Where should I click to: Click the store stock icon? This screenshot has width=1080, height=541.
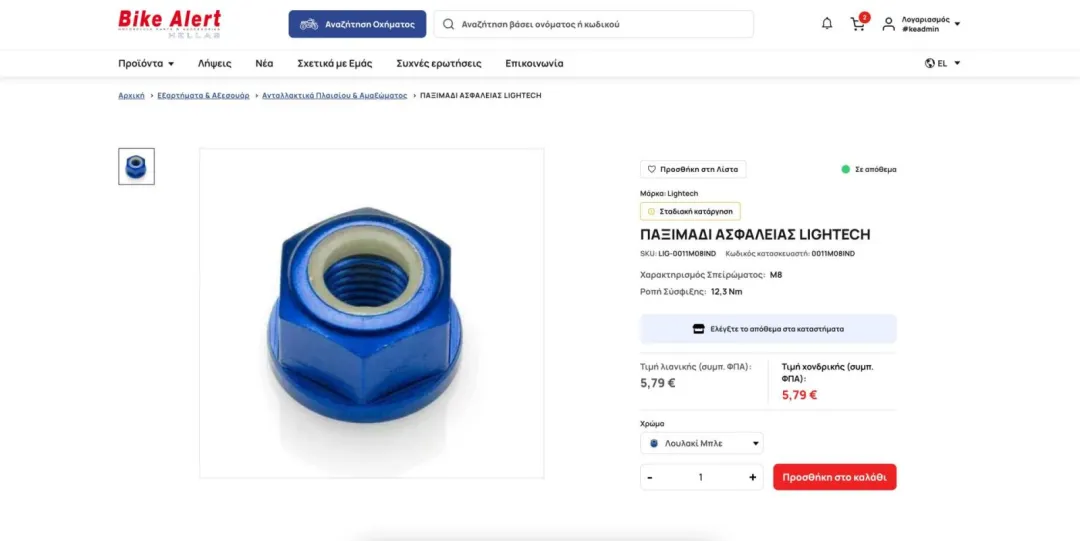click(698, 329)
